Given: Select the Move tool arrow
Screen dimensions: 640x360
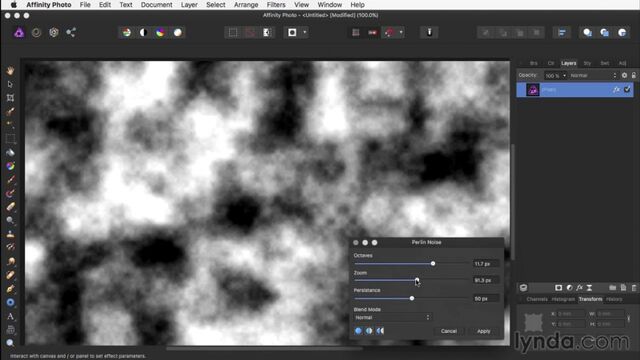Looking at the screenshot, I should (x=10, y=84).
